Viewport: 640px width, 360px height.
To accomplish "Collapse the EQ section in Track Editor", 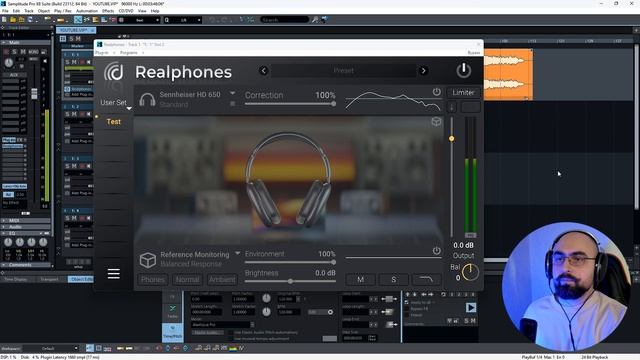I will pos(25,233).
